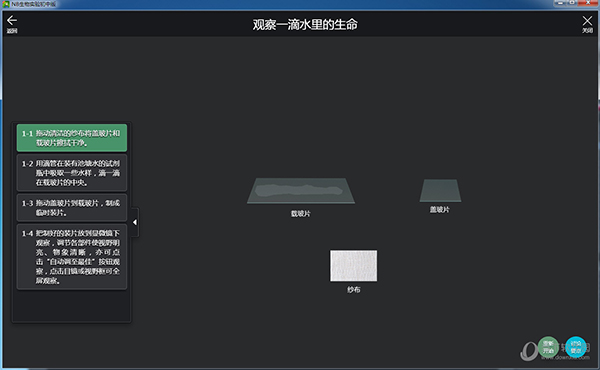The height and width of the screenshot is (370, 600).
Task: Click the 纱布 gauze cloth
Action: click(x=354, y=266)
